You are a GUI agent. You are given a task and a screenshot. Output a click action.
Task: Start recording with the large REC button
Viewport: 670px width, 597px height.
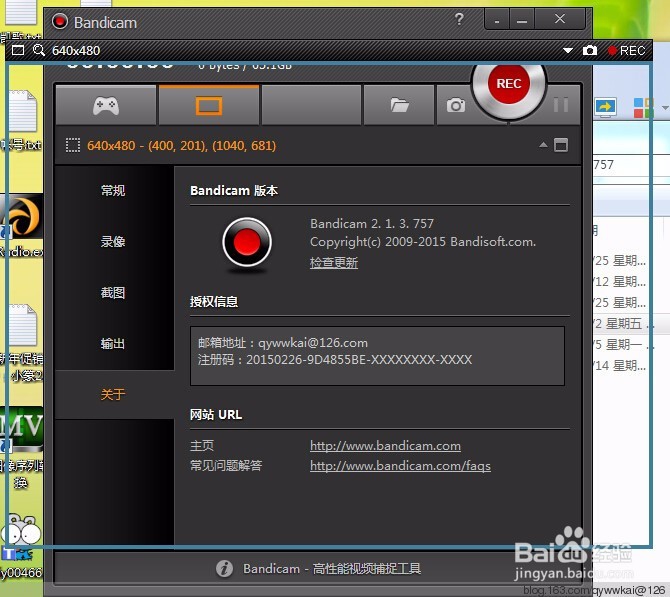(x=508, y=84)
